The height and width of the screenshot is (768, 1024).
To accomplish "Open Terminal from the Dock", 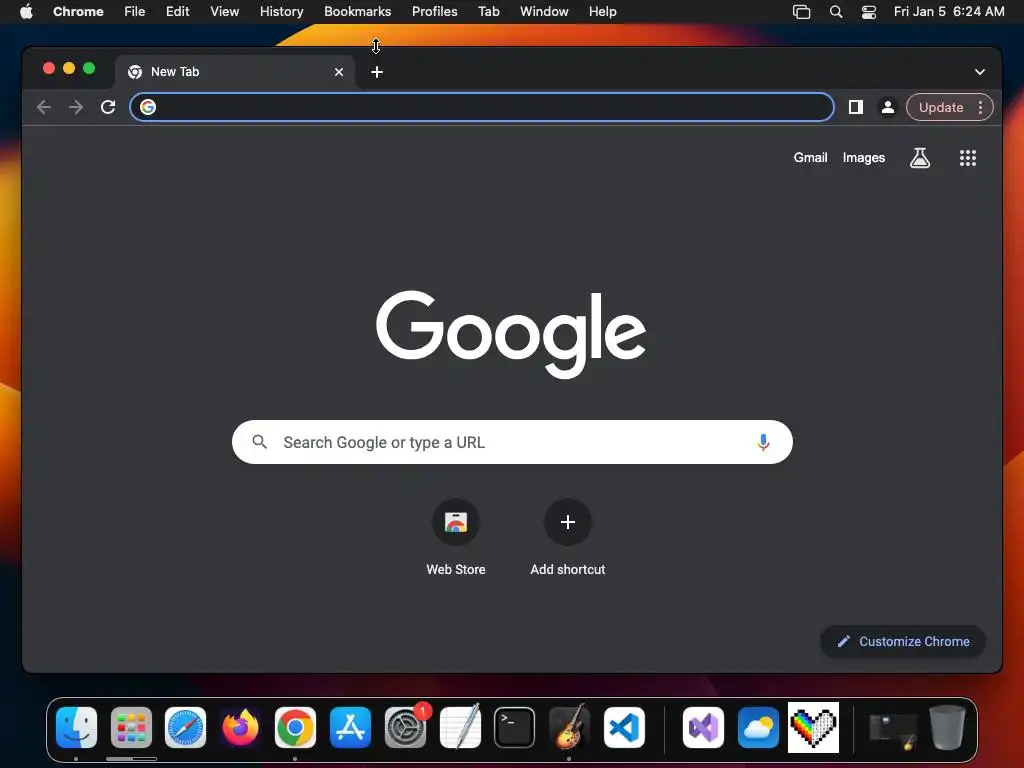I will click(515, 728).
